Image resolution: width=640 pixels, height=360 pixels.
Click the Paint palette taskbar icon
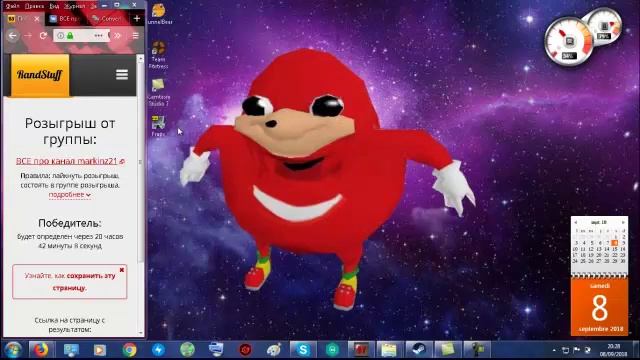274,350
